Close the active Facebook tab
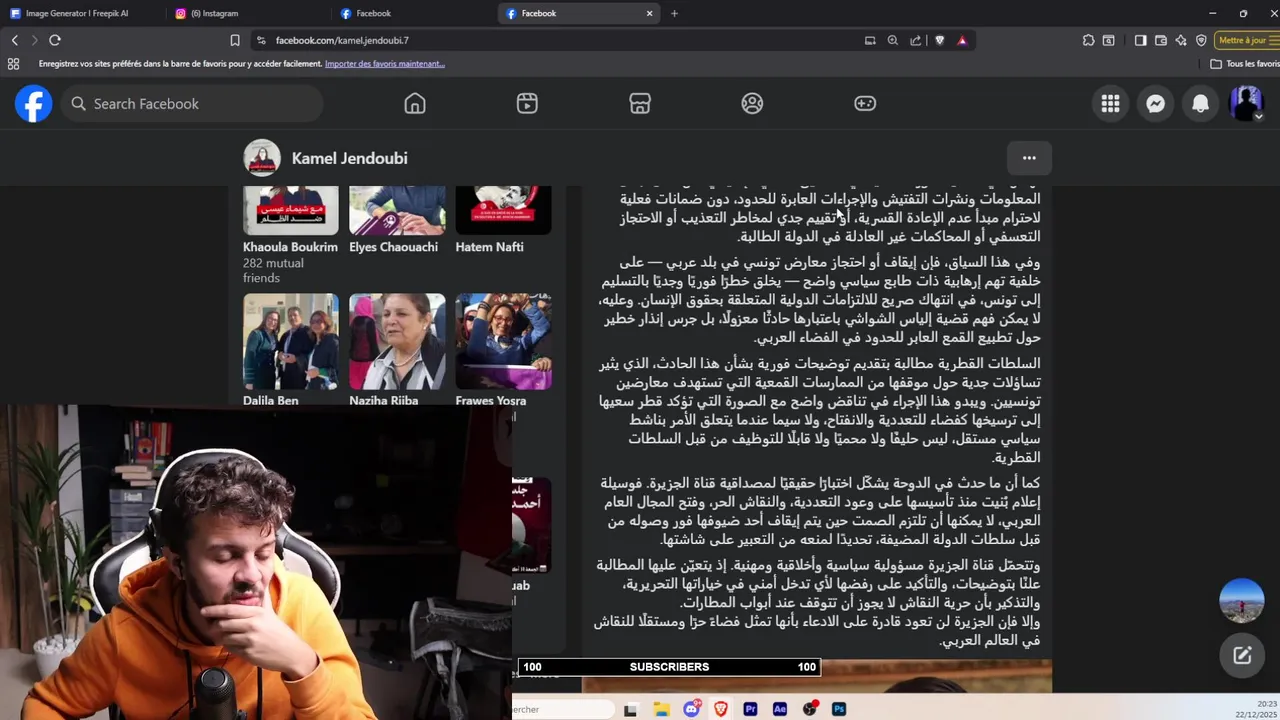Screen dimensions: 1280x720 coord(649,13)
